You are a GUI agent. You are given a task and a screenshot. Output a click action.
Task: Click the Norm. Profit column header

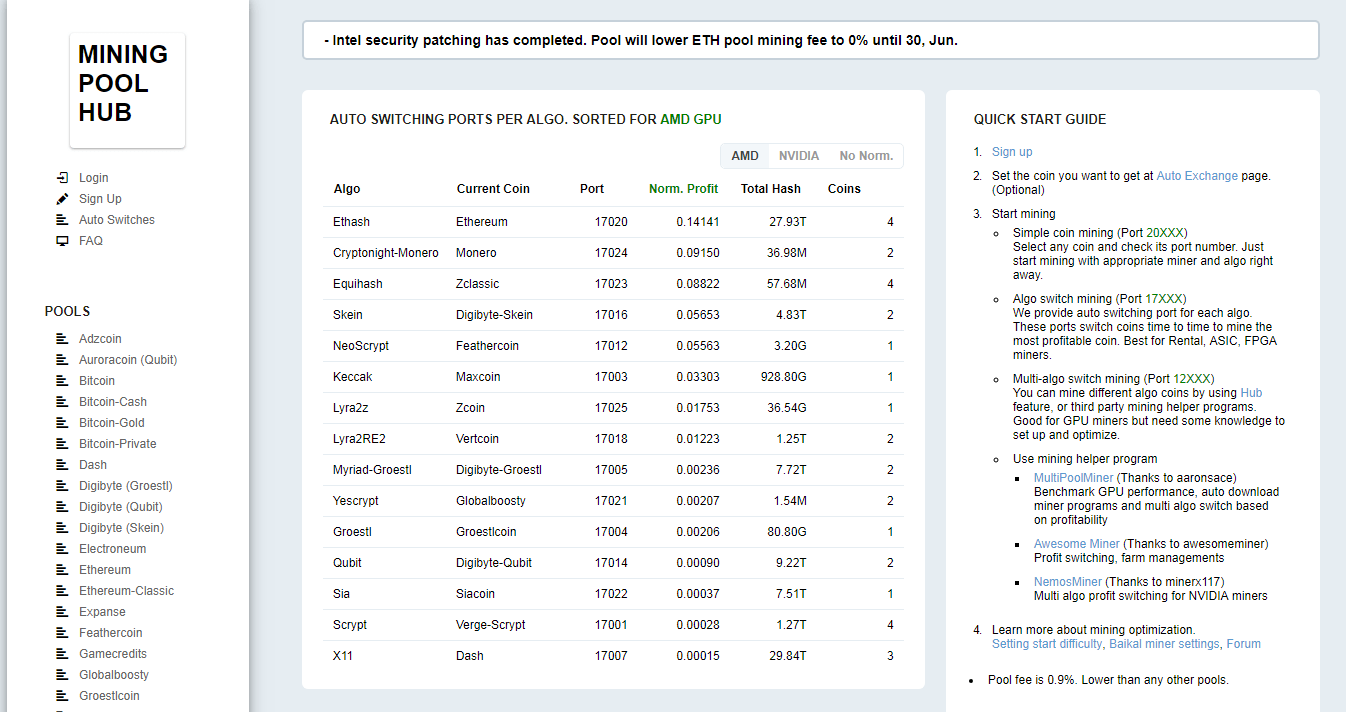(x=684, y=189)
